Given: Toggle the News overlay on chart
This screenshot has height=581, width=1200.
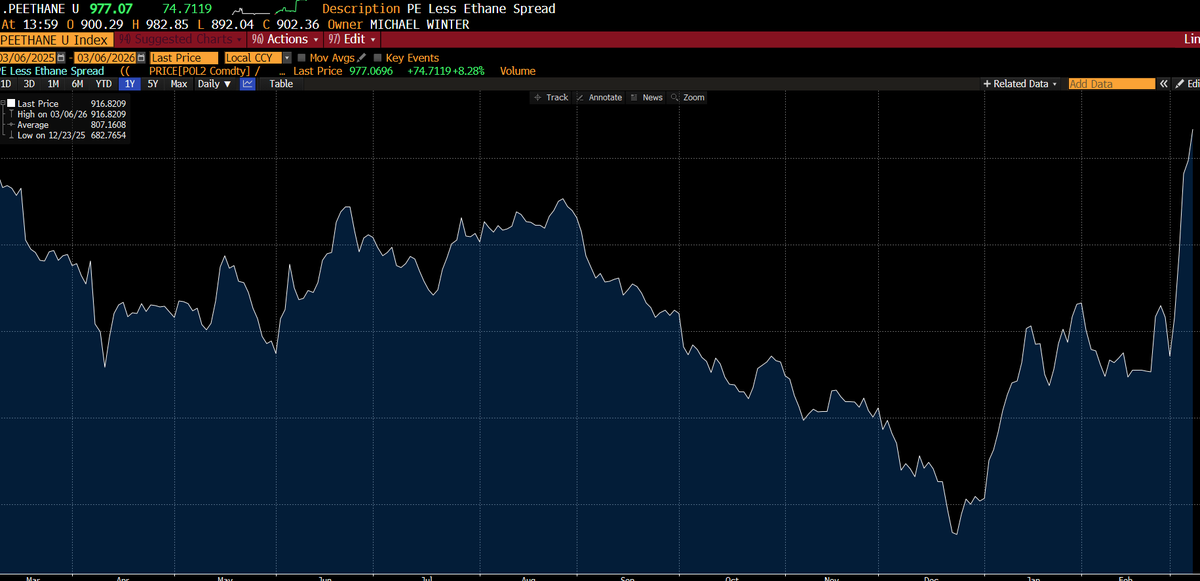Looking at the screenshot, I should point(647,97).
